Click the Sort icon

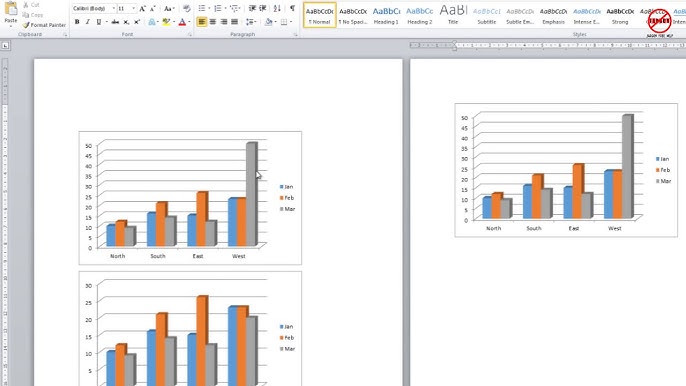277,8
